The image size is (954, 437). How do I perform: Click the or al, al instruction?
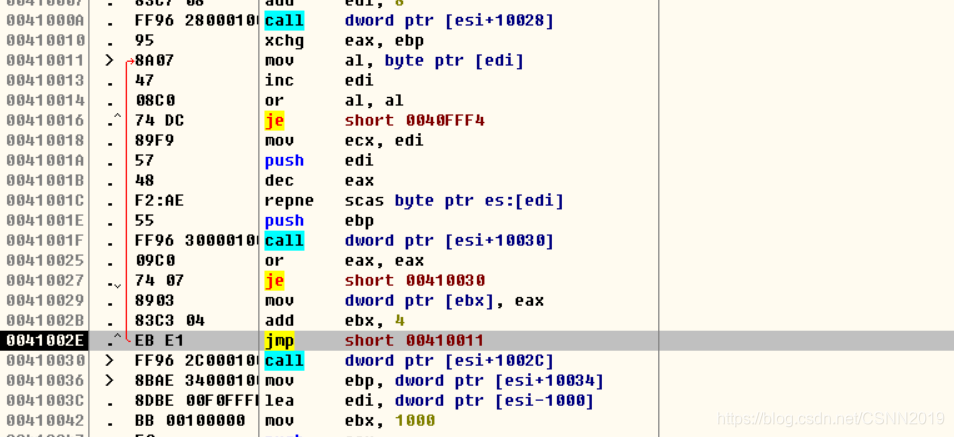pyautogui.click(x=334, y=100)
